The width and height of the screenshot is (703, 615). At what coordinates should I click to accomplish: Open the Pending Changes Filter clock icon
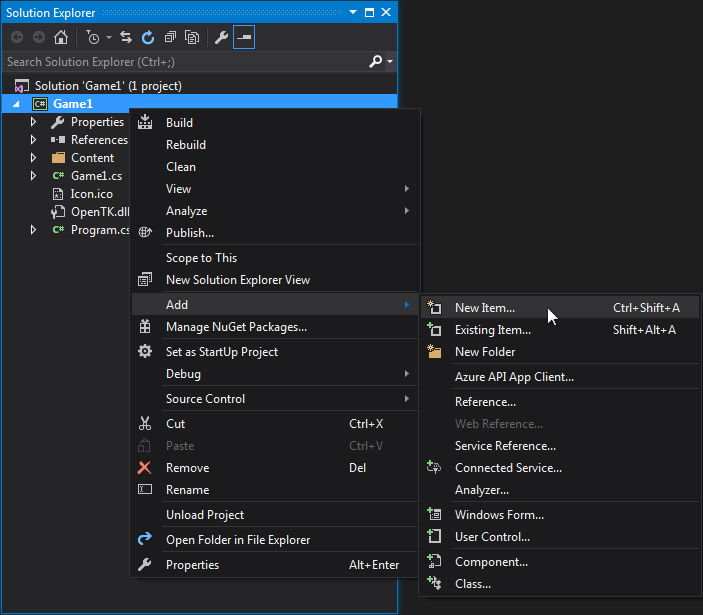[x=94, y=37]
